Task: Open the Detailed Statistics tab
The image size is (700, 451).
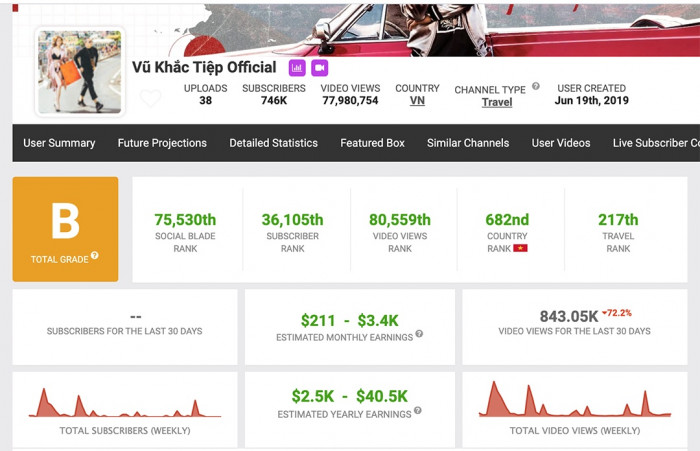Action: [x=273, y=143]
